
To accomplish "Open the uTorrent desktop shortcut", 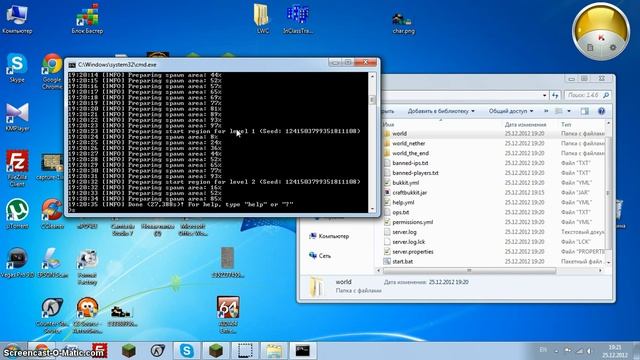I will [17, 213].
